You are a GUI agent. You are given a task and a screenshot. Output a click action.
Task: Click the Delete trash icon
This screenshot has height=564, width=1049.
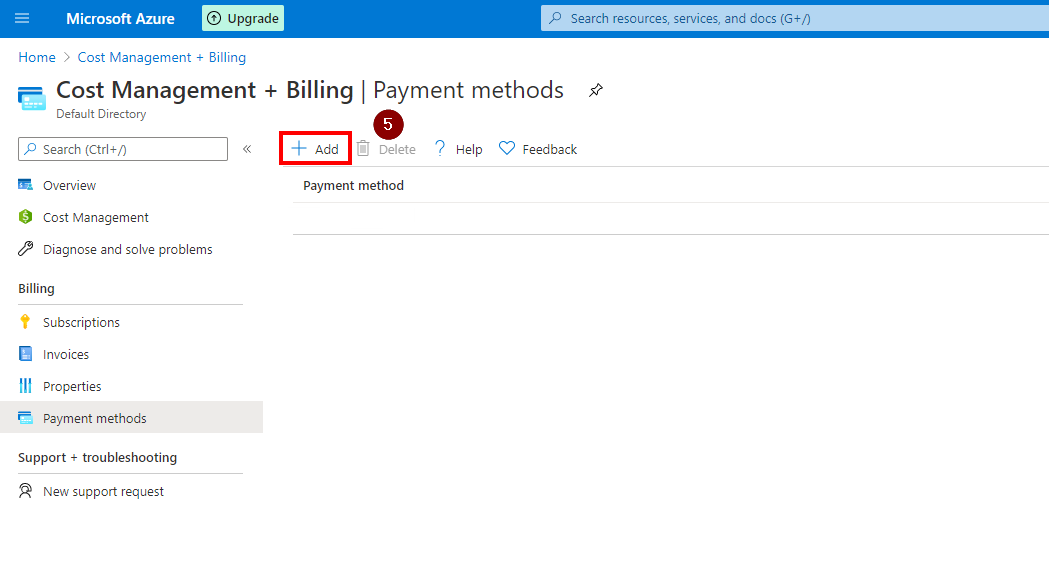click(x=363, y=149)
